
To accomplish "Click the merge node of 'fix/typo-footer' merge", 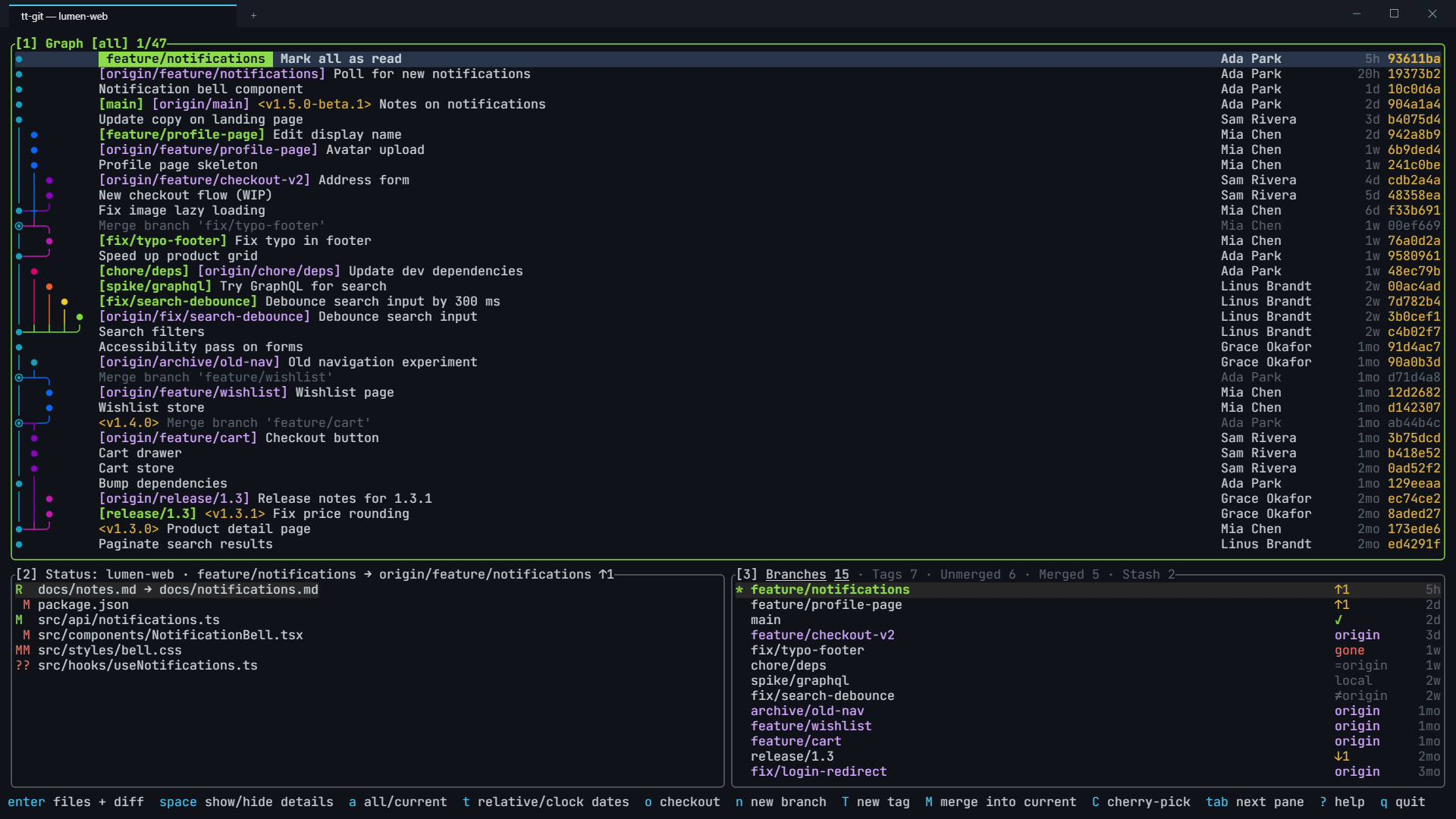I will (19, 225).
